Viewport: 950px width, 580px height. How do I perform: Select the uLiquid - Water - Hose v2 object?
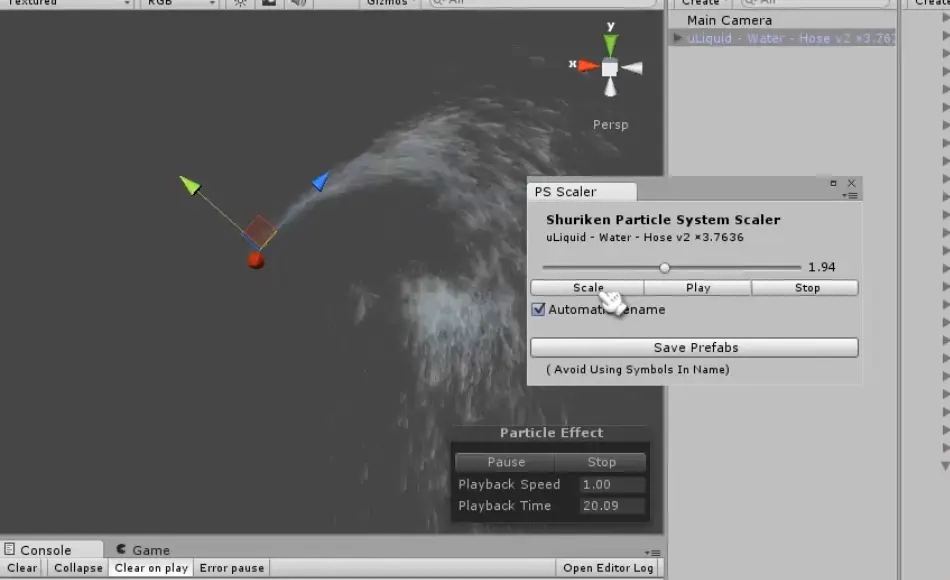[789, 39]
